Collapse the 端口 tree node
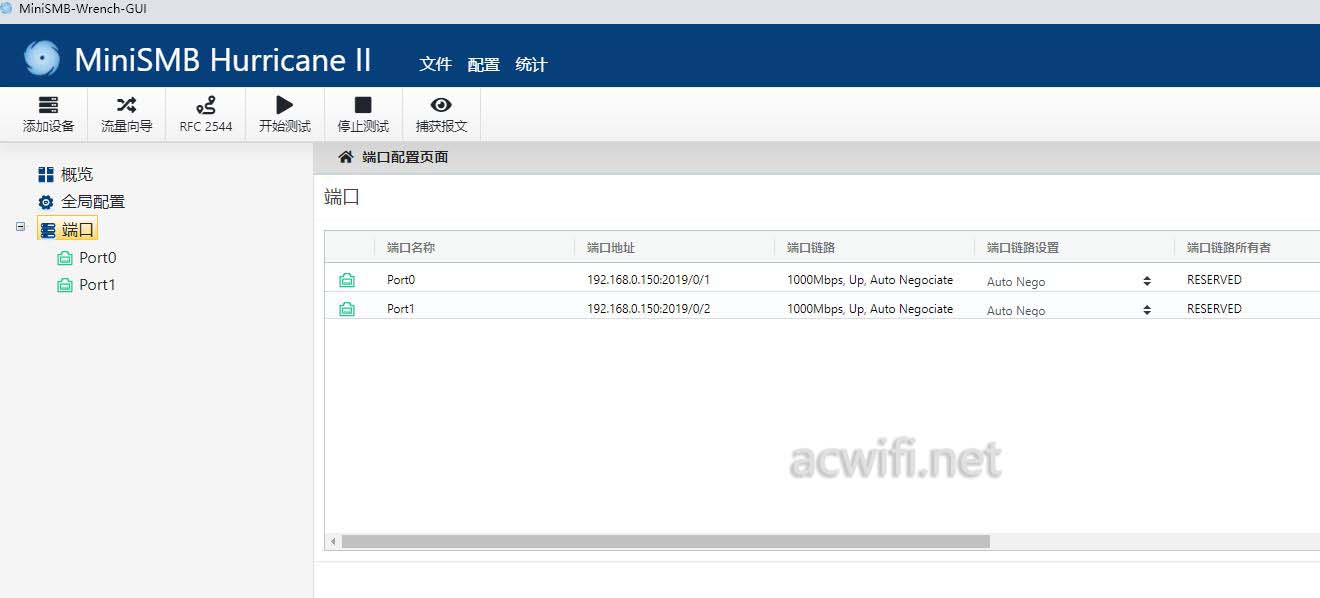The width and height of the screenshot is (1320, 598). [x=20, y=227]
